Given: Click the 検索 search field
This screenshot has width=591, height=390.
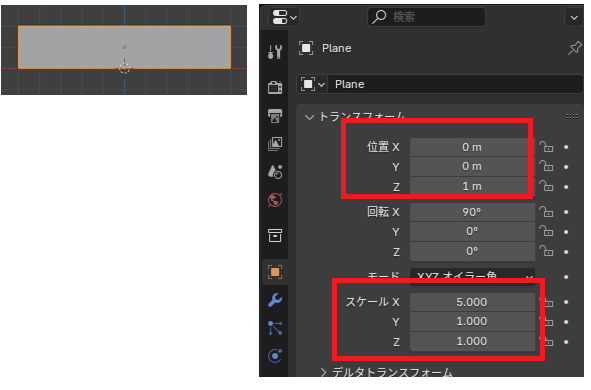Looking at the screenshot, I should point(426,17).
